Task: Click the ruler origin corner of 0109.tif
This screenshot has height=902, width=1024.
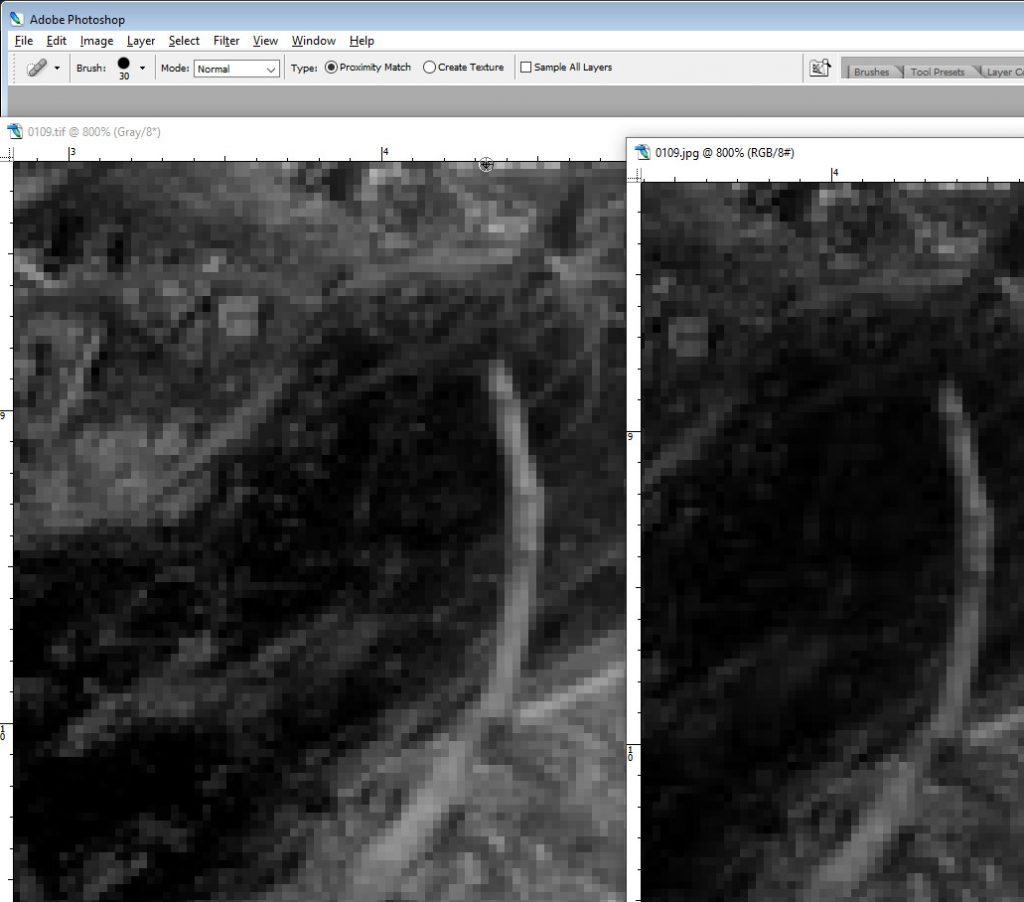Action: coord(12,154)
